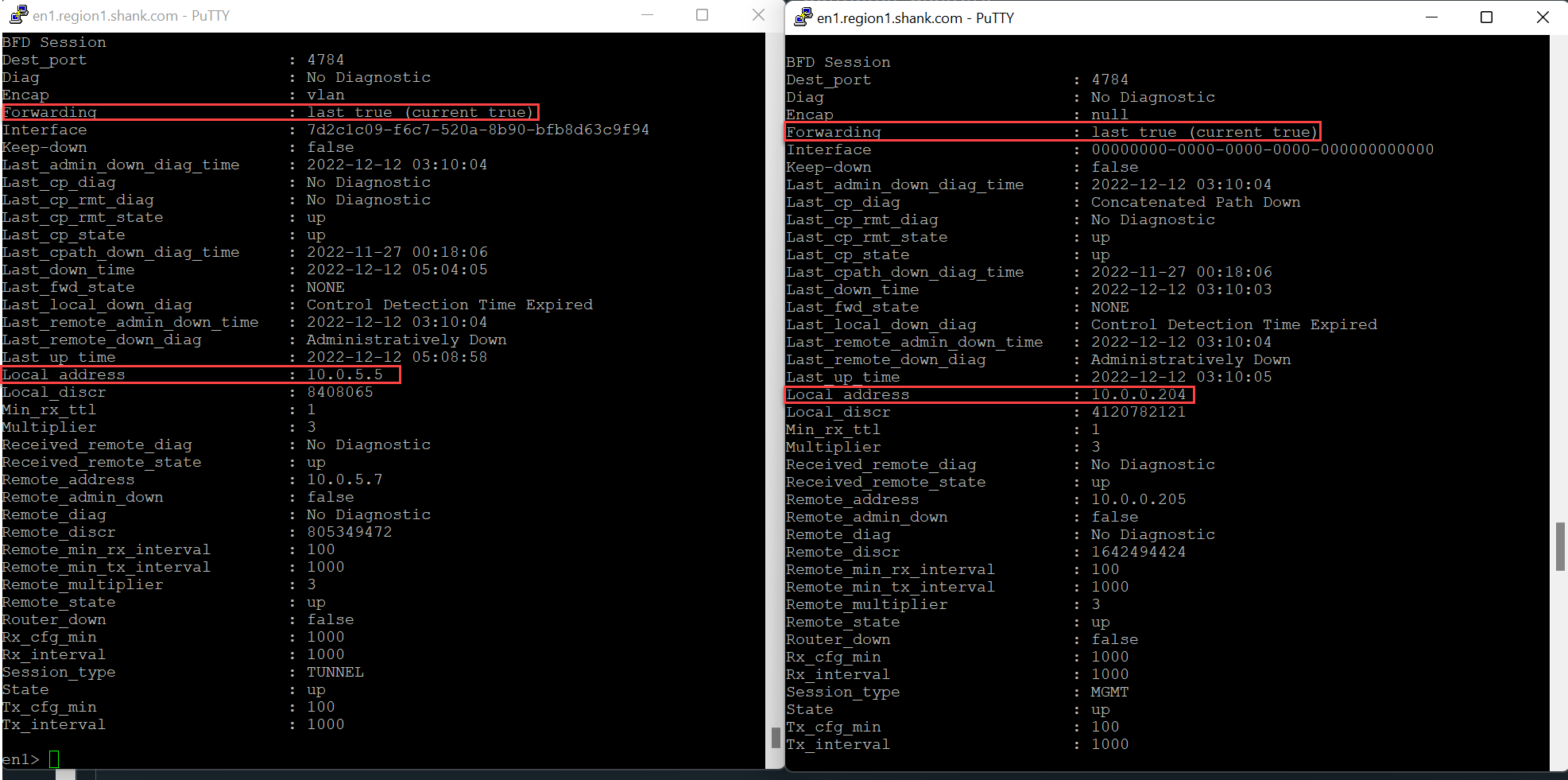Click Router_down false in left window
This screenshot has width=1568, height=780.
tap(331, 619)
